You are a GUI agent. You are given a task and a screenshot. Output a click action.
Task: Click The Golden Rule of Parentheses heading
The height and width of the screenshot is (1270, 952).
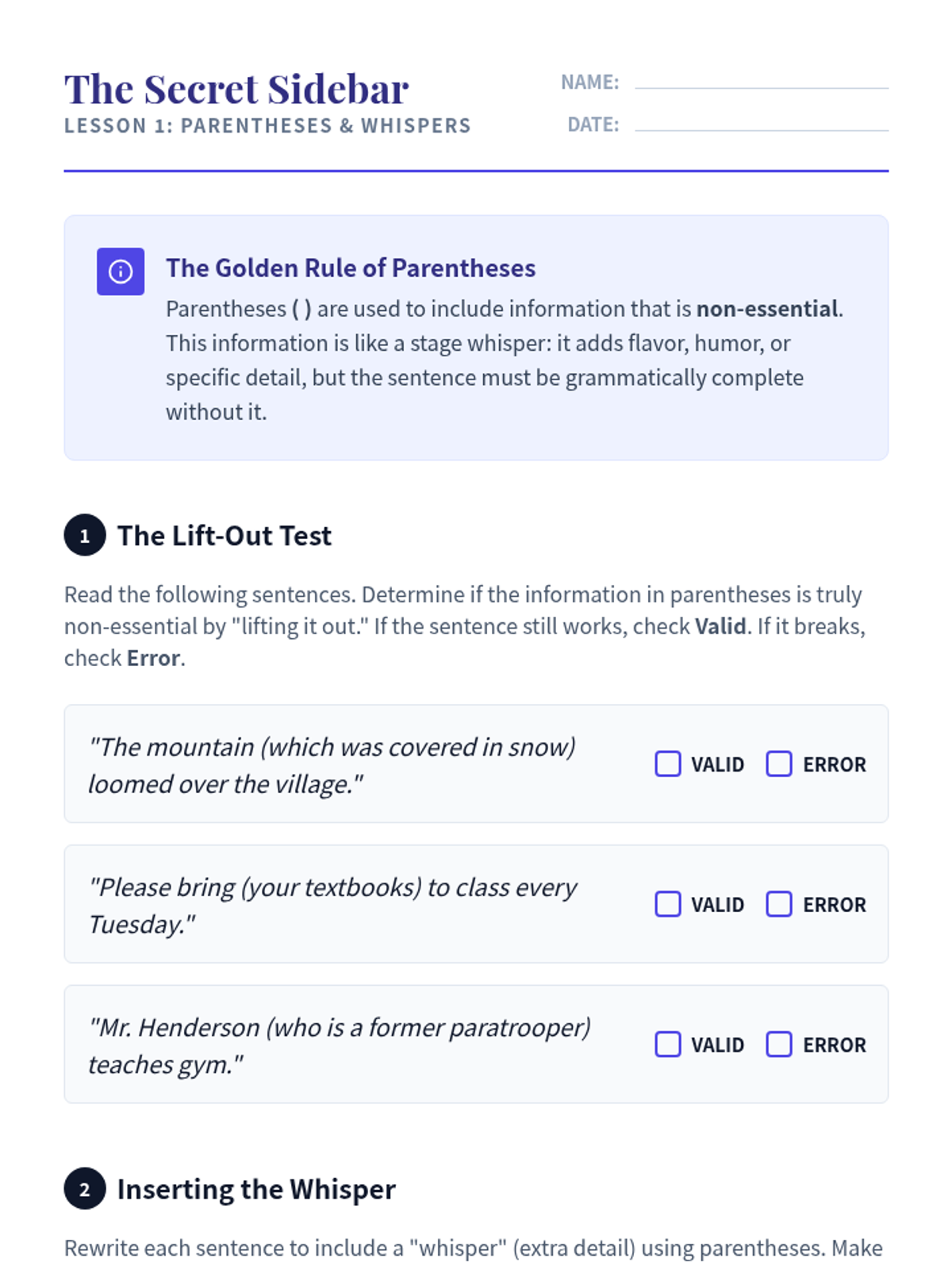[350, 268]
